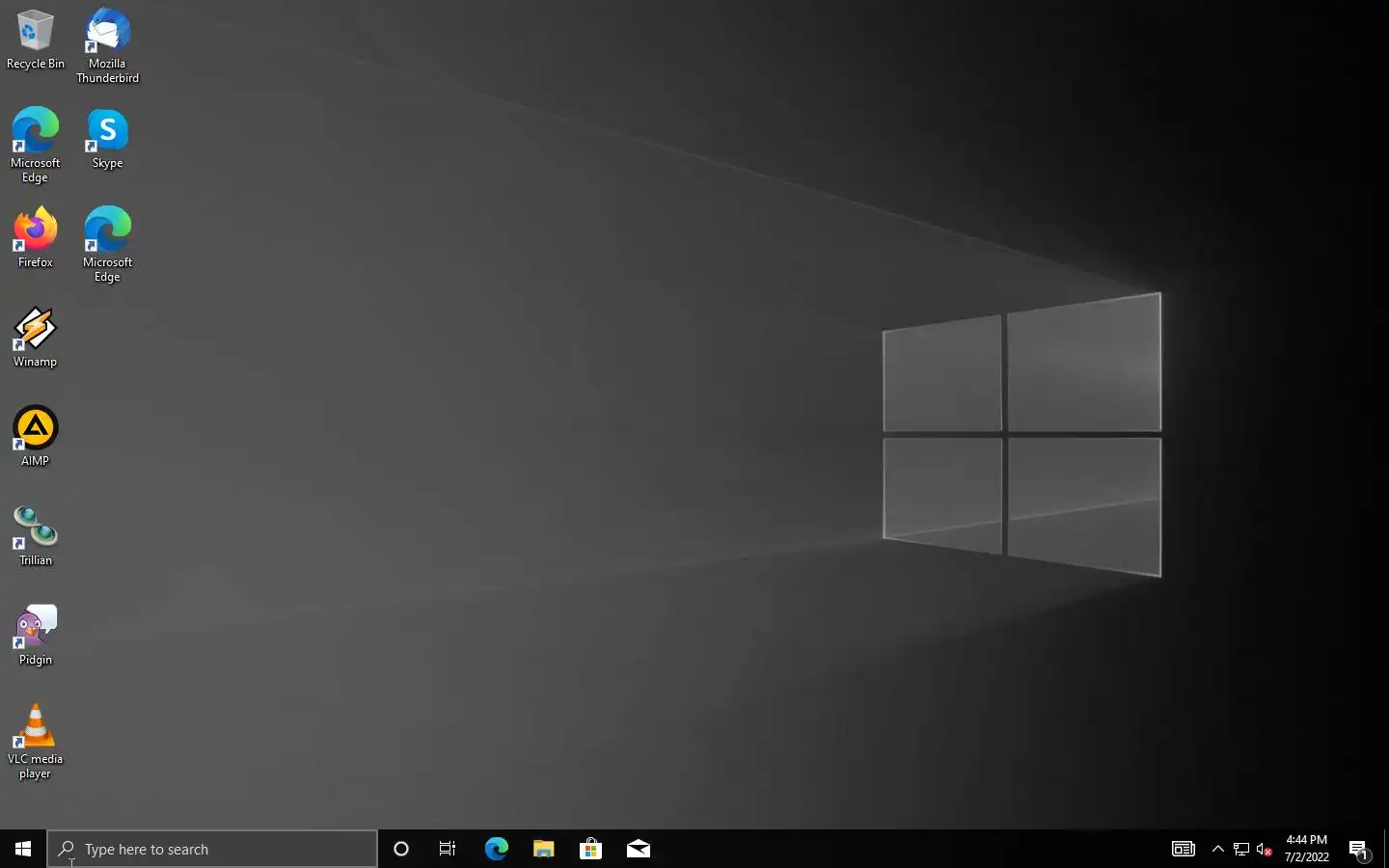Open Microsoft Store from the taskbar

click(590, 849)
